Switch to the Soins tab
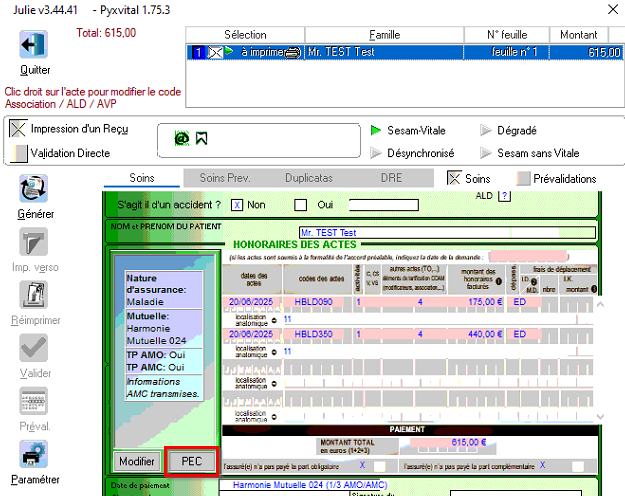Screen dimensions: 625x496 [x=142, y=178]
